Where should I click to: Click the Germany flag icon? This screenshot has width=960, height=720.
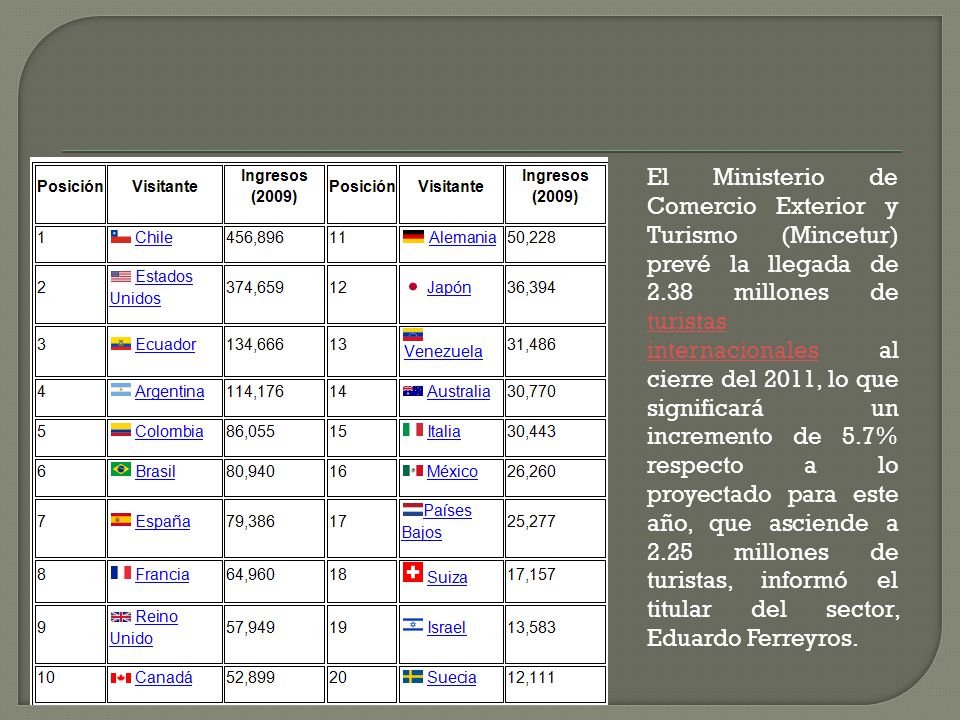click(x=413, y=236)
